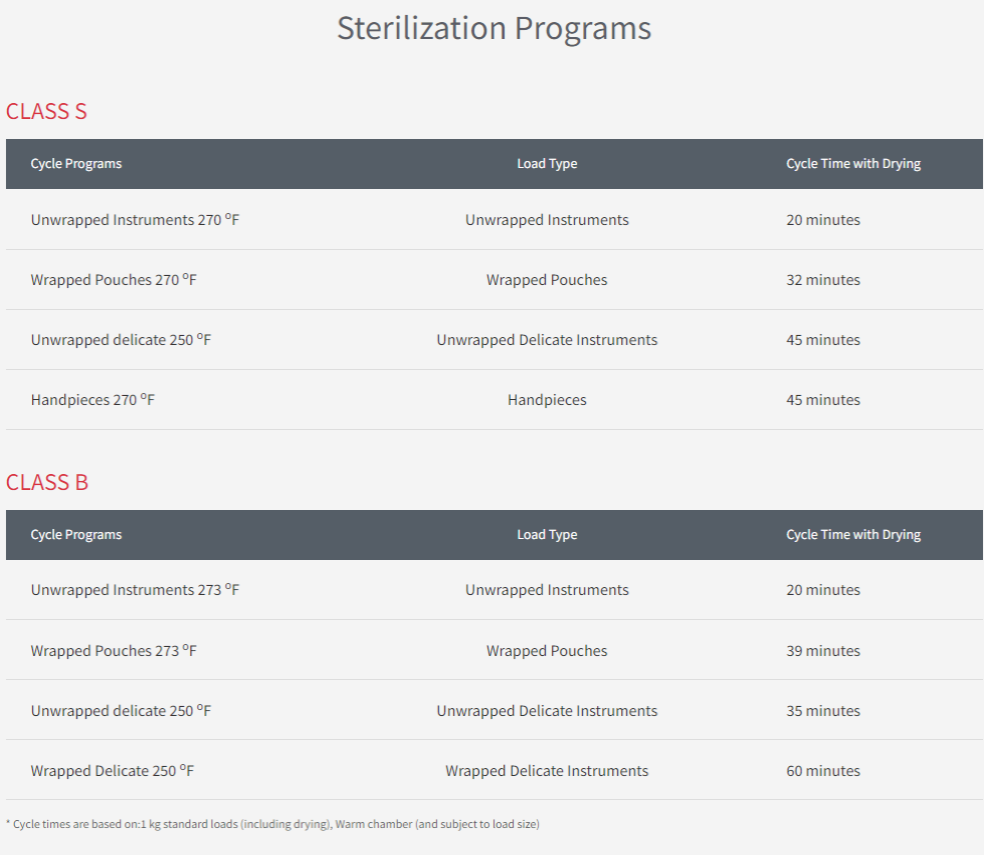984x855 pixels.
Task: Click the Handpieces load type cell
Action: pos(547,400)
